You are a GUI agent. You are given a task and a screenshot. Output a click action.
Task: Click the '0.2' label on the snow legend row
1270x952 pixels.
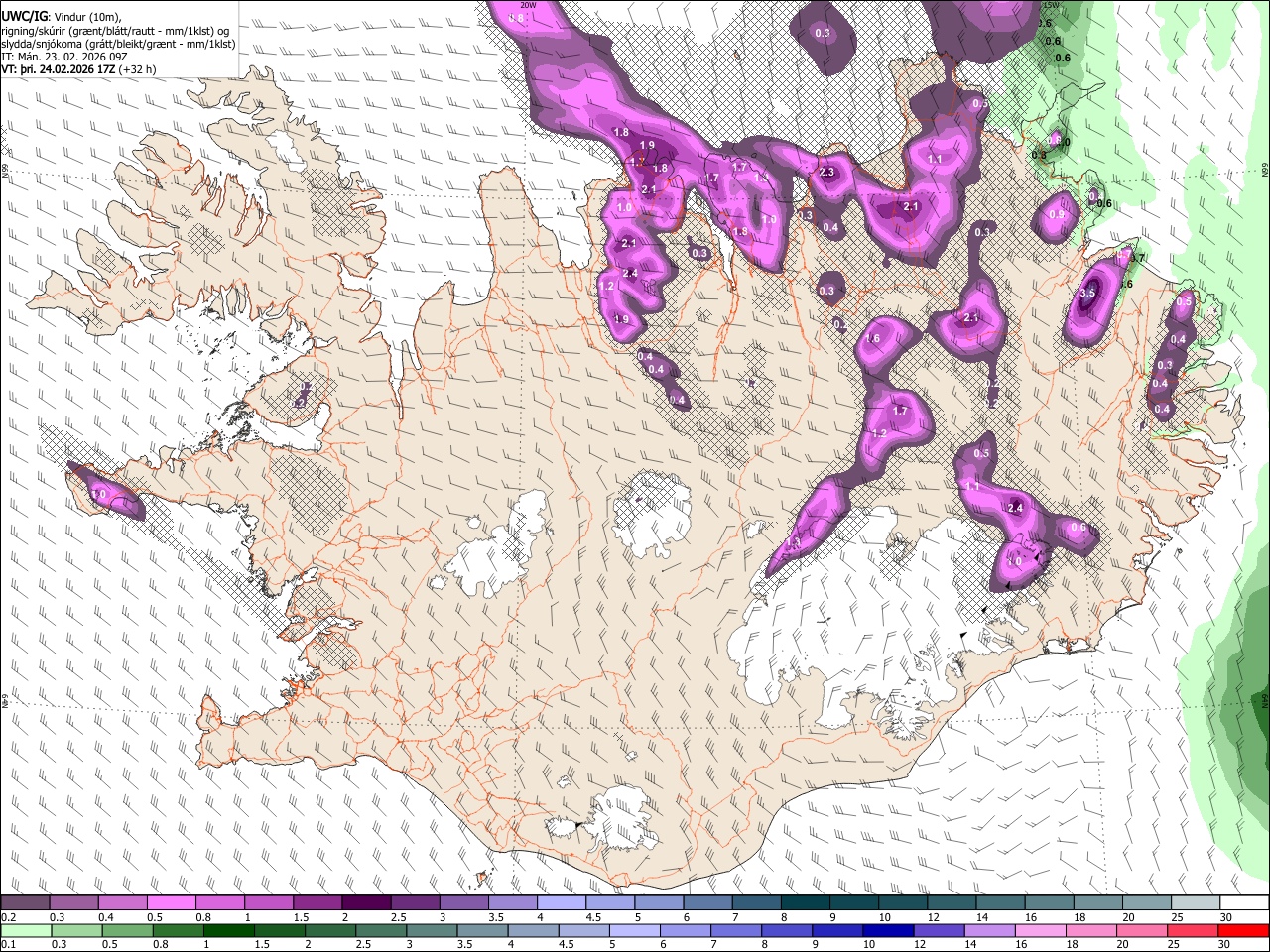9,917
